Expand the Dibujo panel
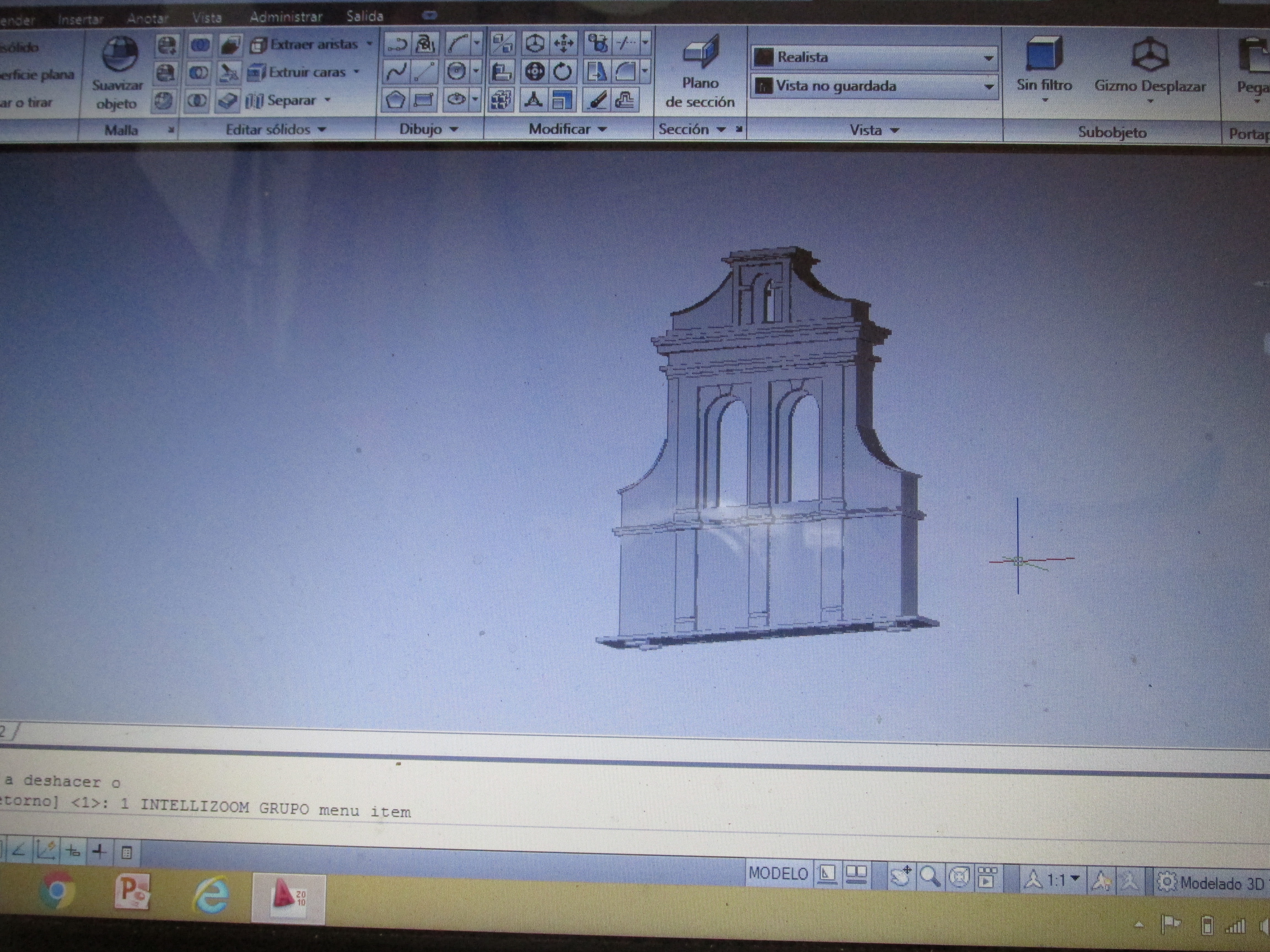The width and height of the screenshot is (1270, 952). [x=429, y=129]
